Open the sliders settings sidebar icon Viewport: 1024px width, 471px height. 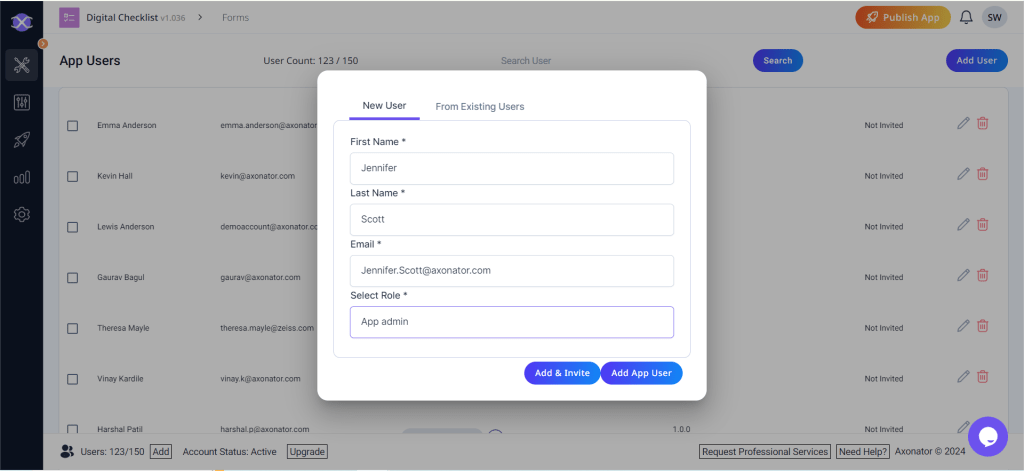tap(21, 103)
